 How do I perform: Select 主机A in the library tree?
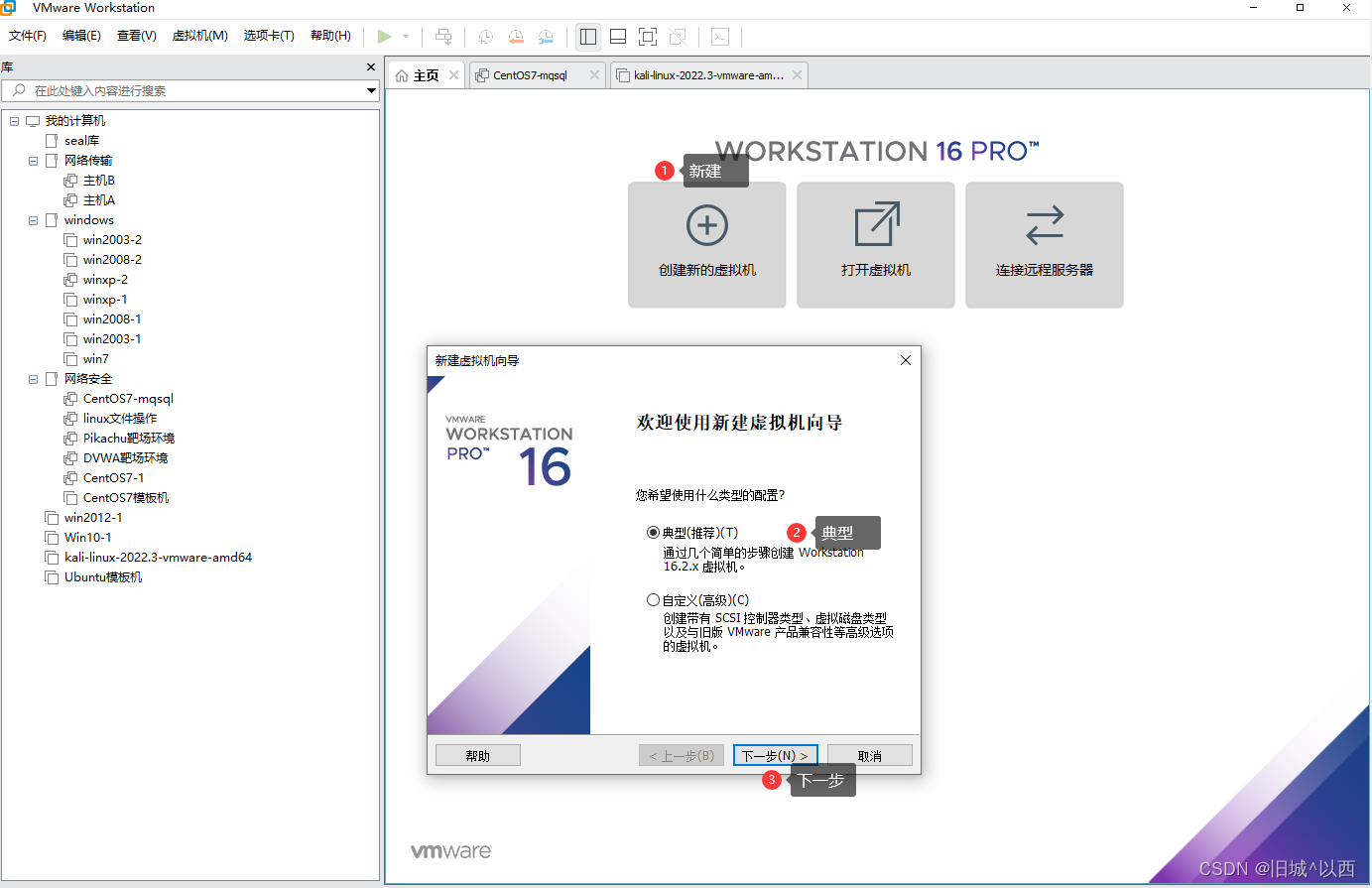tap(99, 200)
